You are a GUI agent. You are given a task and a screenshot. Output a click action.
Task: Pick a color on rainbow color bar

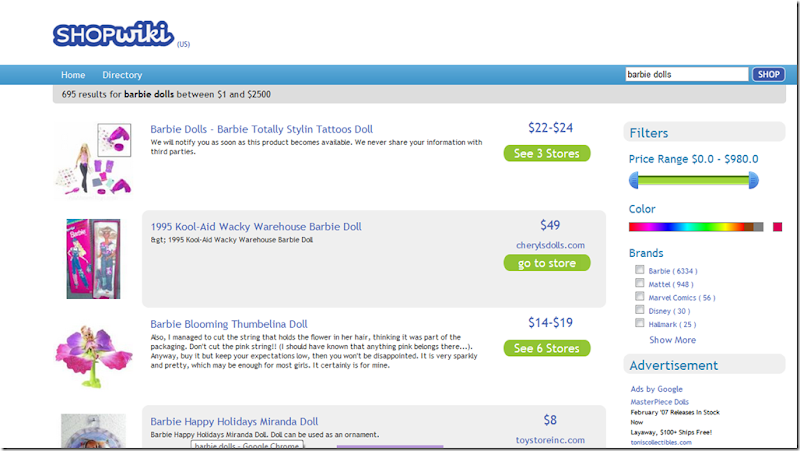696,227
